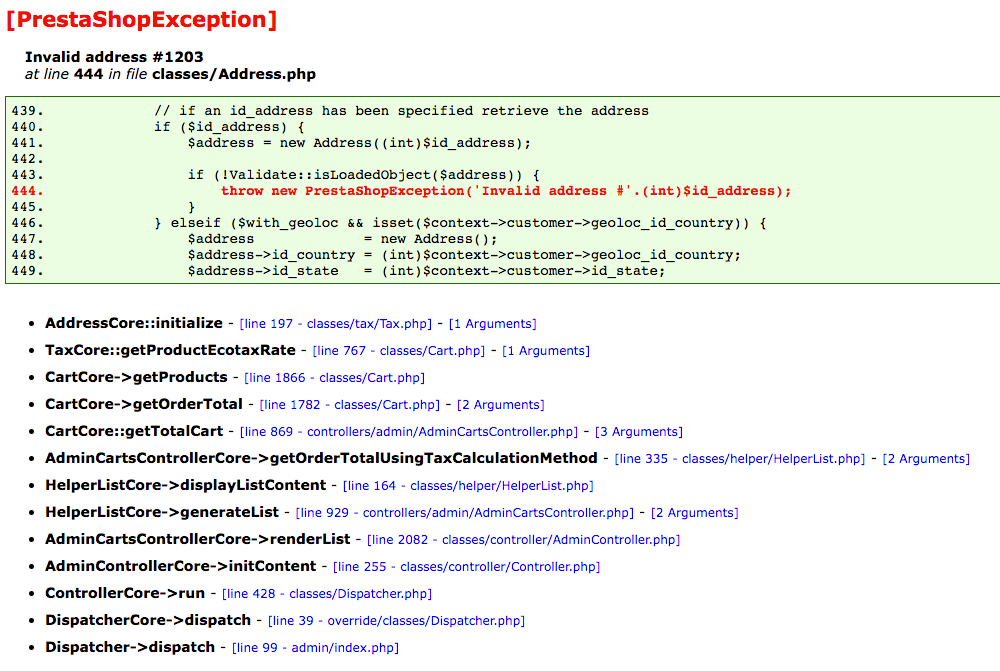Click the AdminCartsControllerCore->renderList stack entry
Screen dimensions: 1000x671
pos(198,539)
